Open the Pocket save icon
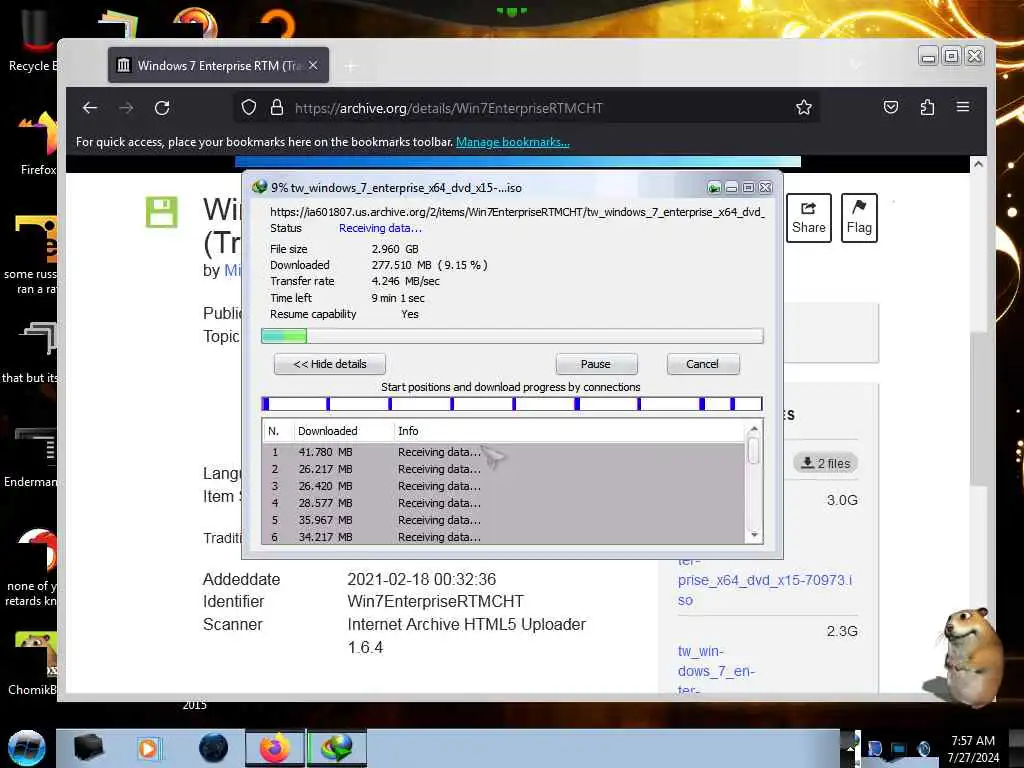This screenshot has height=768, width=1024. click(891, 107)
